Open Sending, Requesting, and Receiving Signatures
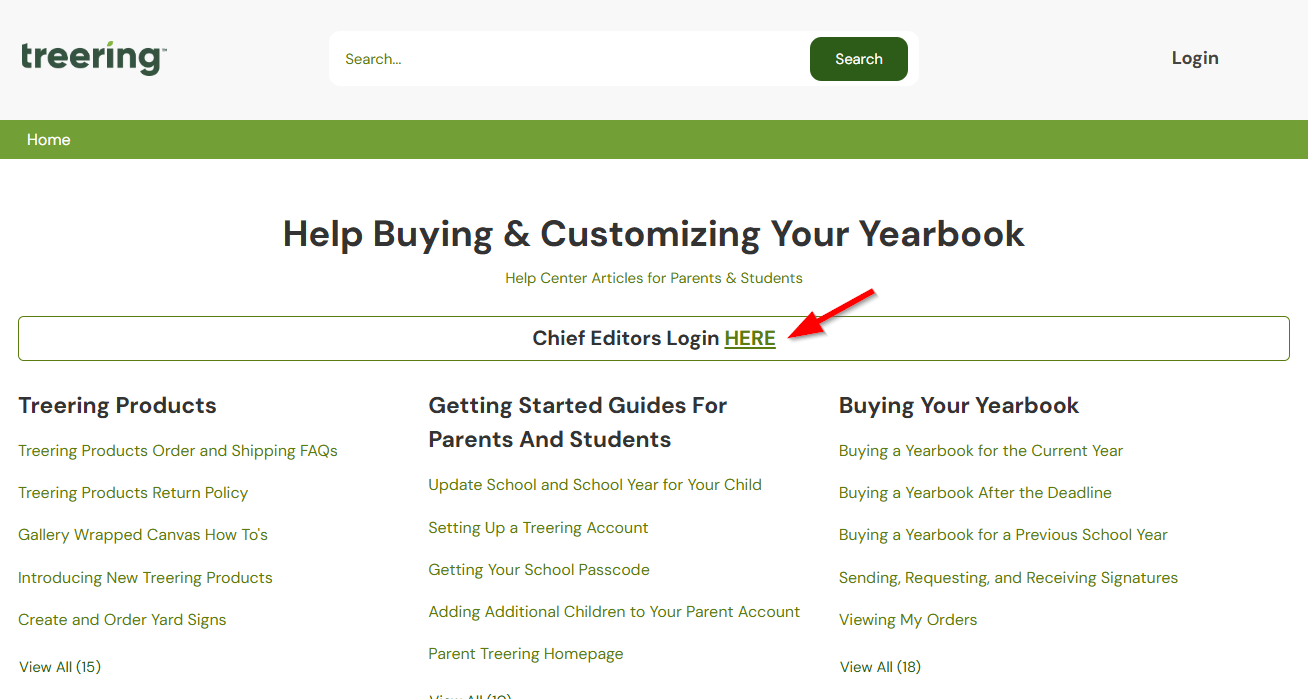 1008,578
